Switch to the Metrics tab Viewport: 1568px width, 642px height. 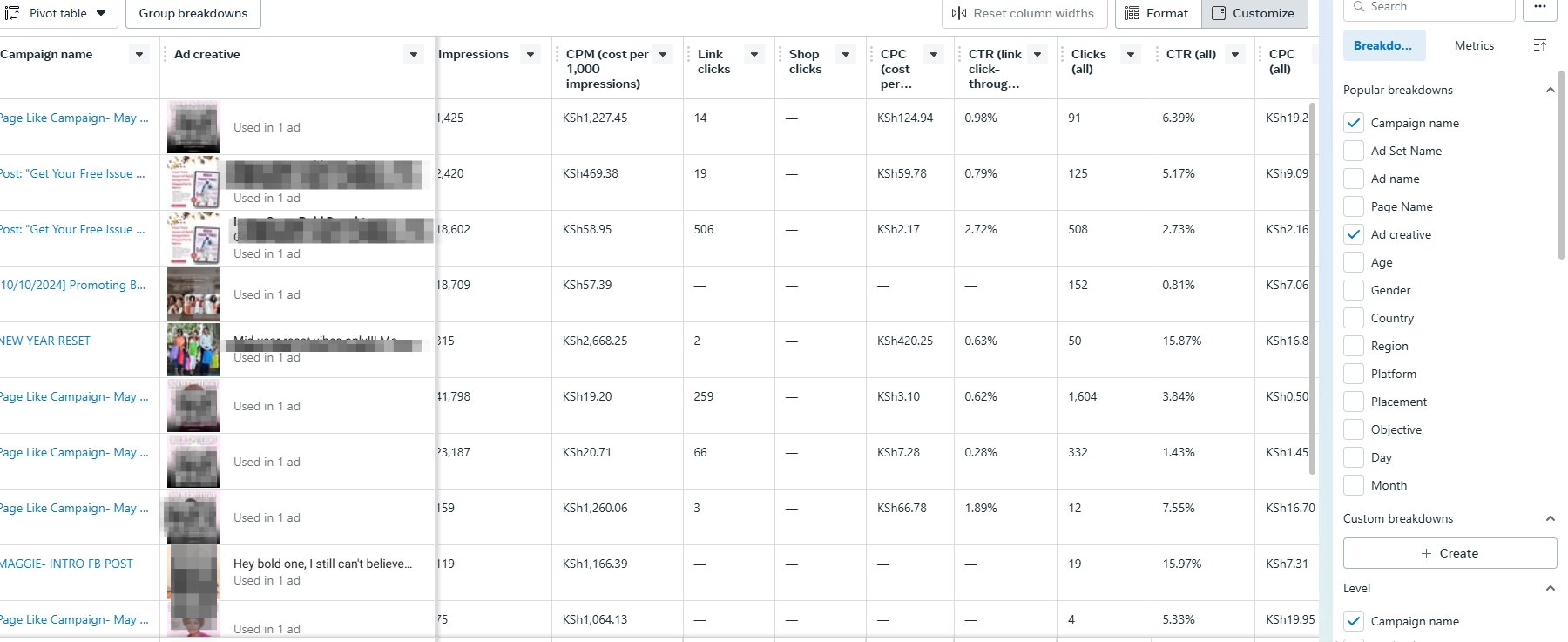click(1474, 45)
